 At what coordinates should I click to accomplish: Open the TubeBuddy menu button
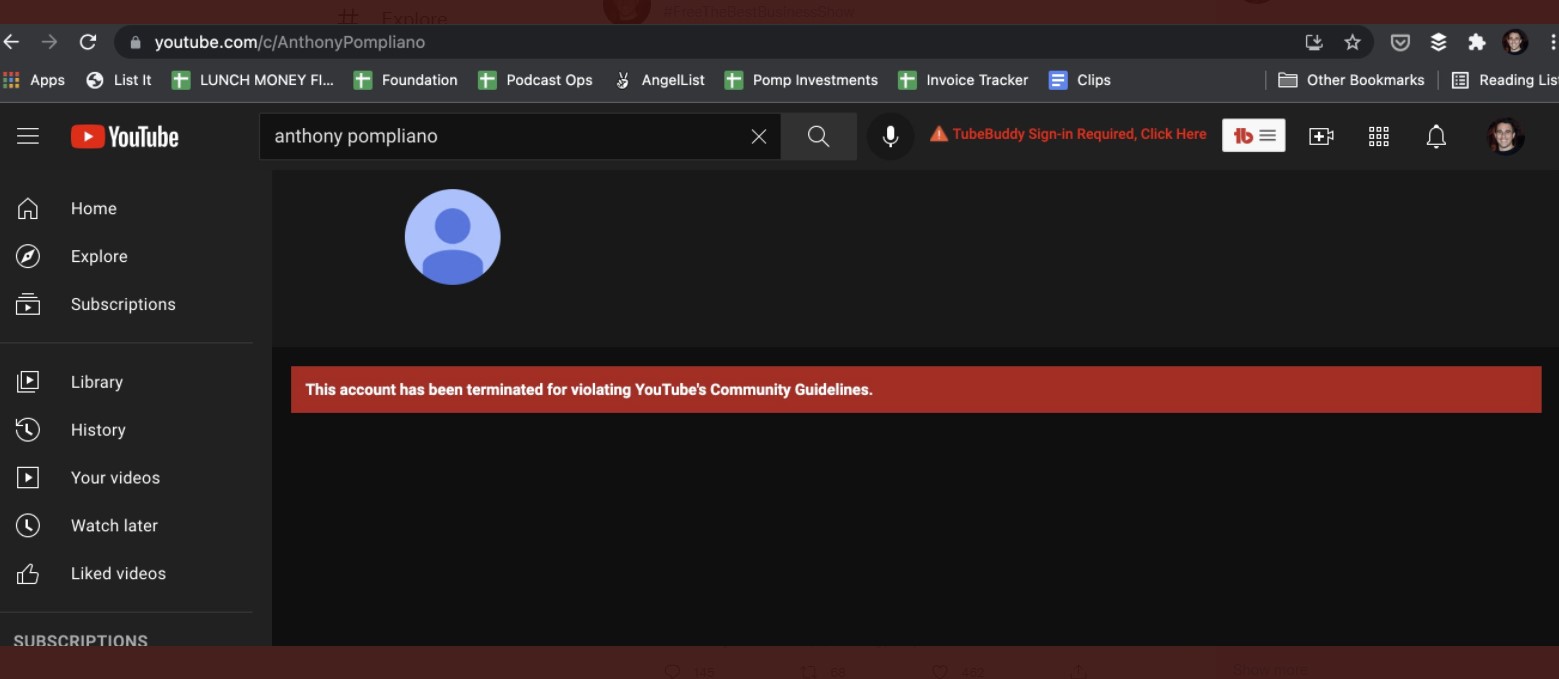click(1253, 136)
